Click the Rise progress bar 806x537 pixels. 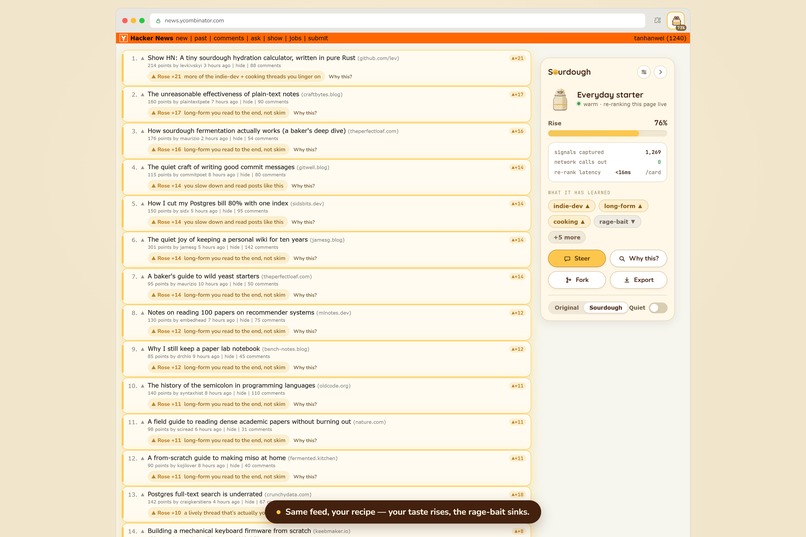click(x=608, y=133)
